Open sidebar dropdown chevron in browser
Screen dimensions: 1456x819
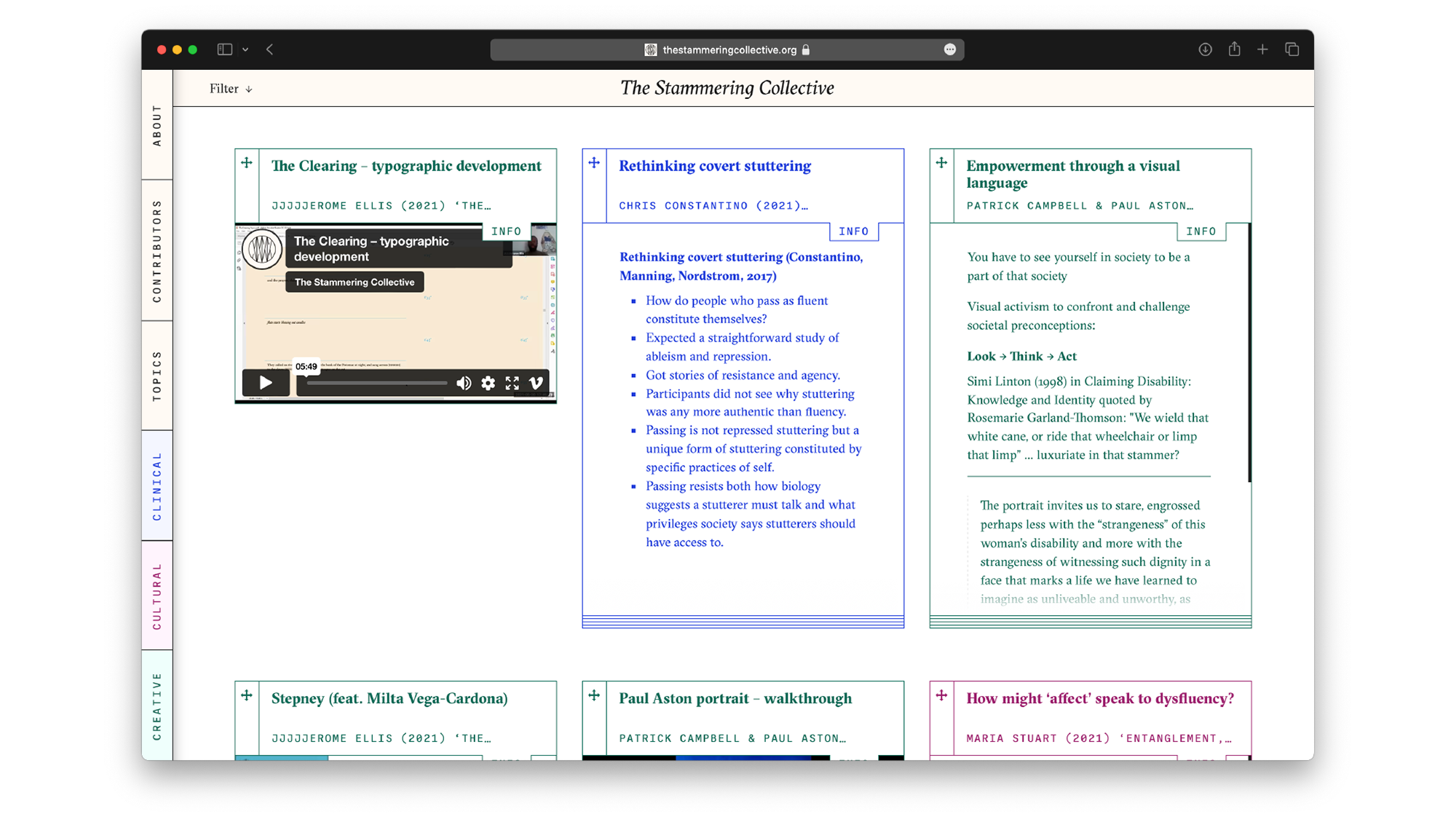(245, 50)
